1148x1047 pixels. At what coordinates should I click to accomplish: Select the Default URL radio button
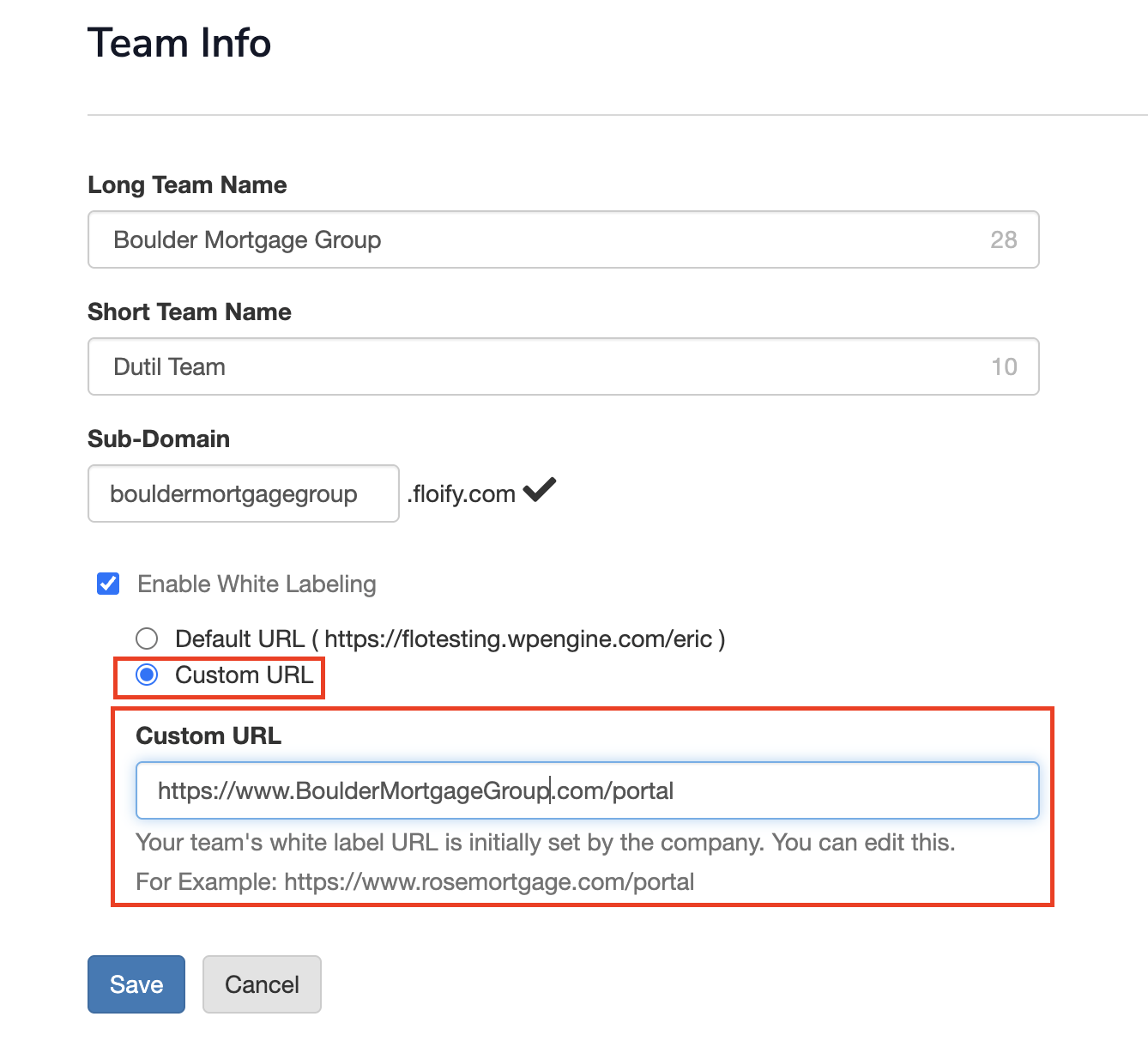tap(148, 638)
